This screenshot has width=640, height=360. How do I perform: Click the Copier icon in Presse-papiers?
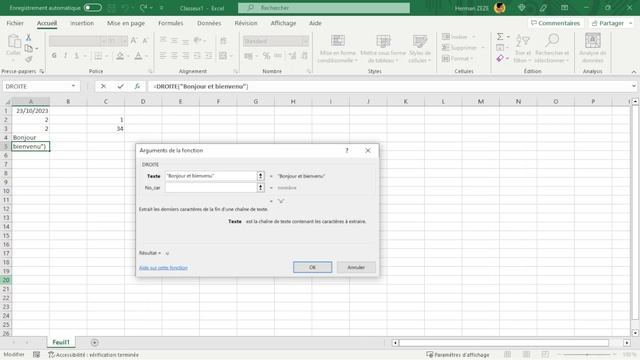point(29,49)
